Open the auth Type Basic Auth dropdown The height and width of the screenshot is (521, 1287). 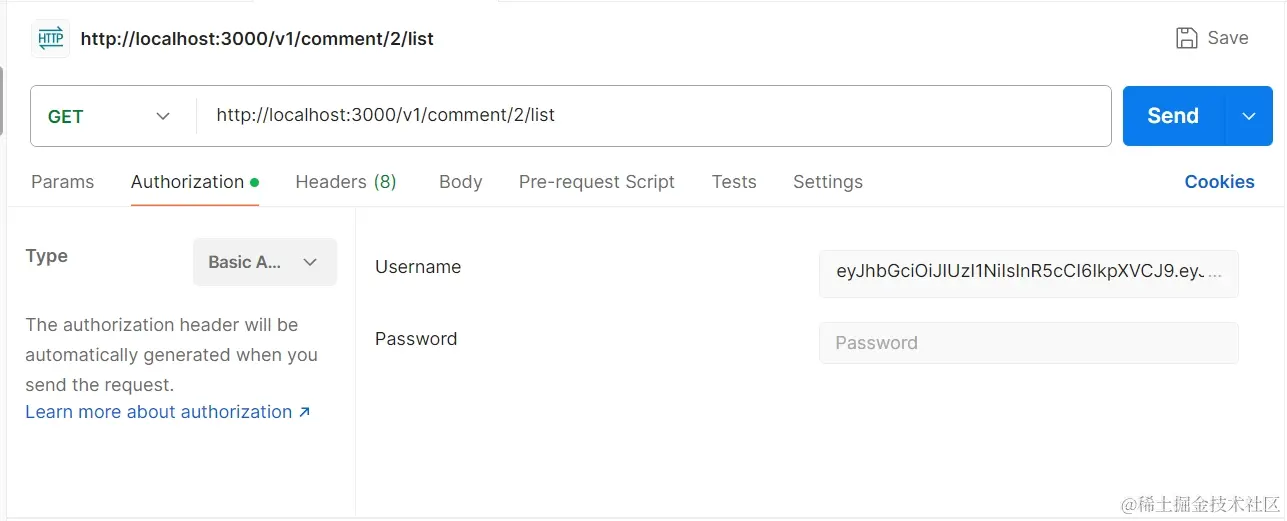point(265,262)
